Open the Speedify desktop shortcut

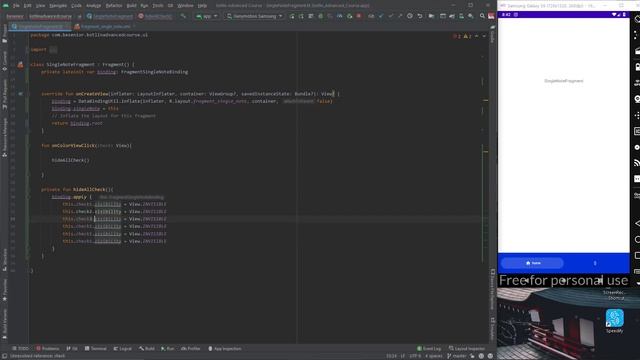pyautogui.click(x=615, y=321)
